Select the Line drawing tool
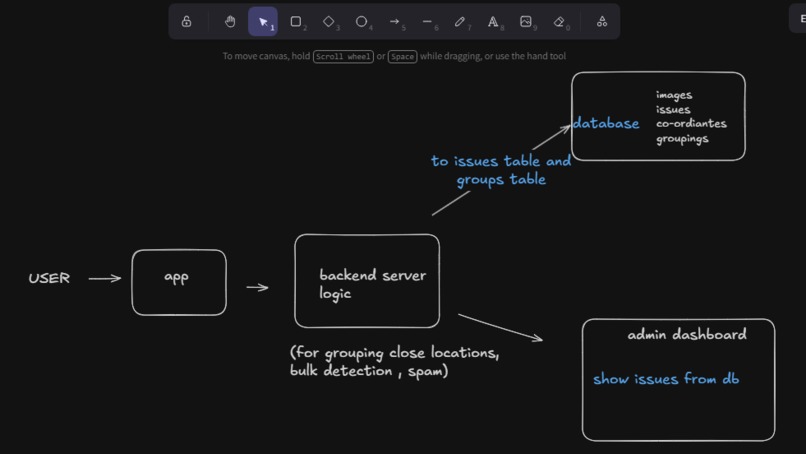This screenshot has width=806, height=454. tap(427, 22)
